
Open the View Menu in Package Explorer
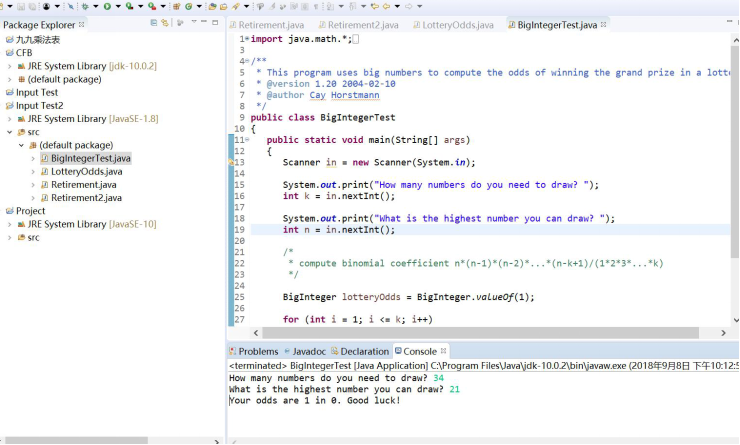point(192,23)
